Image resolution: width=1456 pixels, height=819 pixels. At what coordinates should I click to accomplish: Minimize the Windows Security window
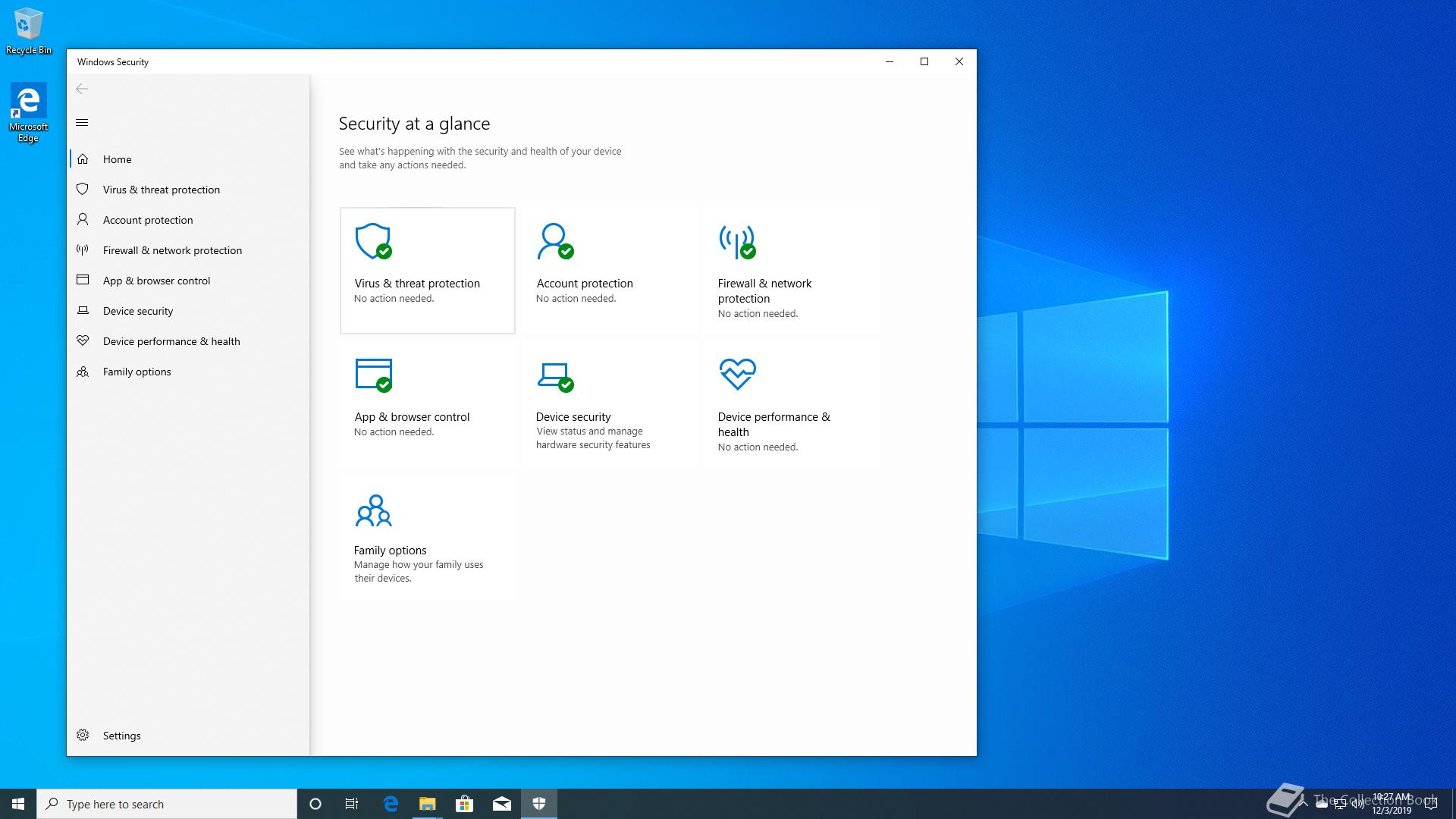click(890, 61)
